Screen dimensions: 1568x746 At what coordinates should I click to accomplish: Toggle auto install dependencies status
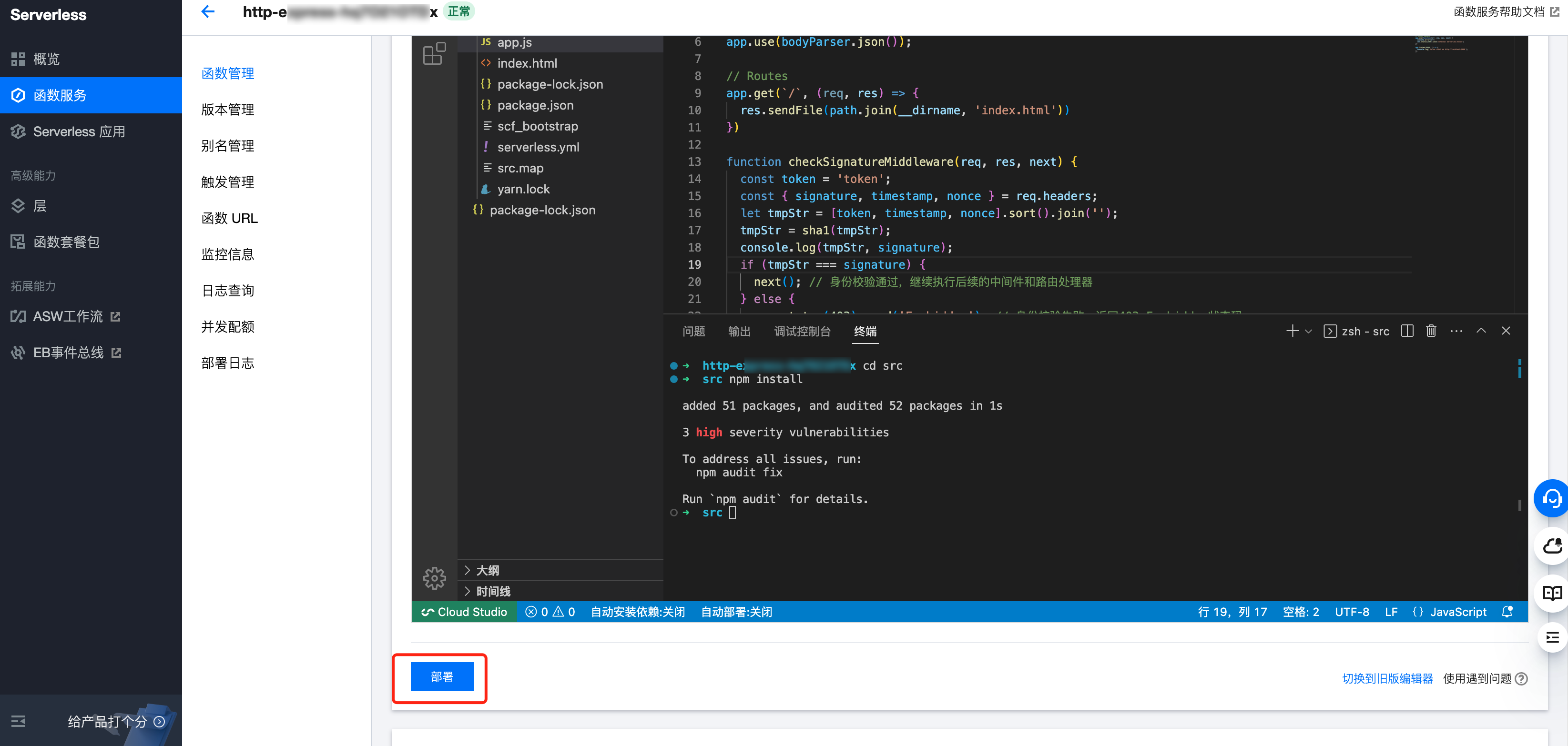(x=637, y=612)
